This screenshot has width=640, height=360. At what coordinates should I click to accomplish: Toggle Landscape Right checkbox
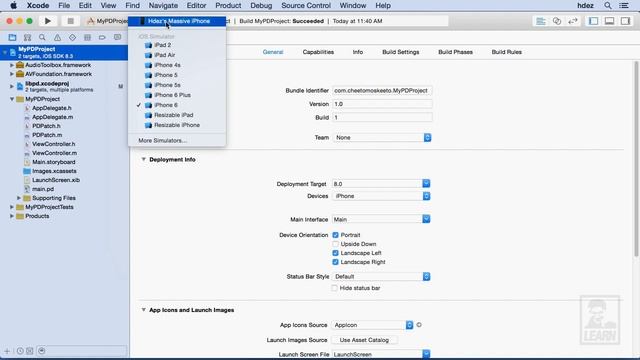click(336, 262)
